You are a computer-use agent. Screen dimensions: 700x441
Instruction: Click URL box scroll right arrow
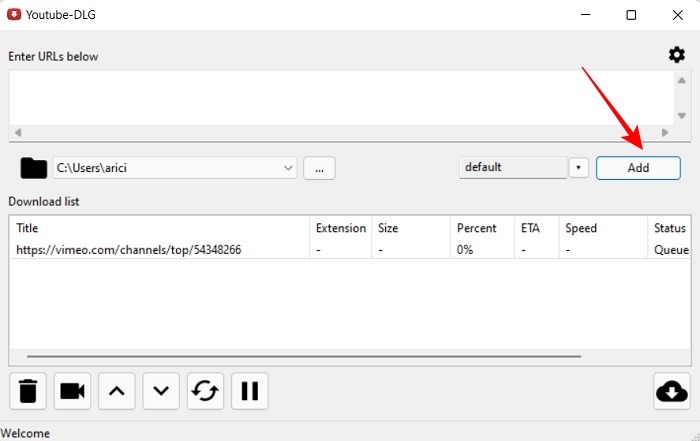[665, 133]
